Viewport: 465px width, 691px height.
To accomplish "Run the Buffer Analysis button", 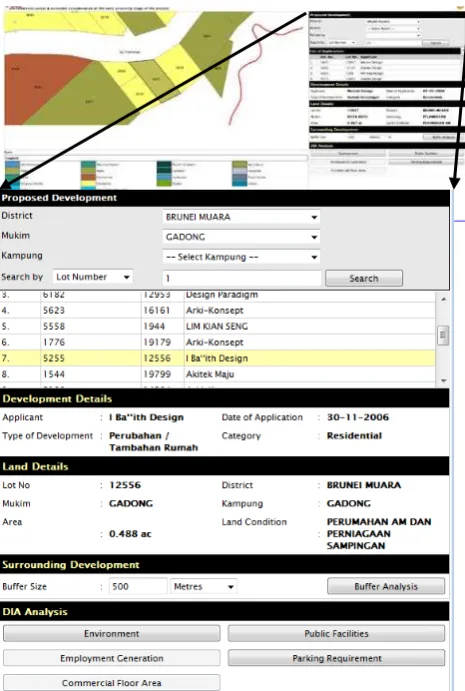I will pyautogui.click(x=386, y=587).
